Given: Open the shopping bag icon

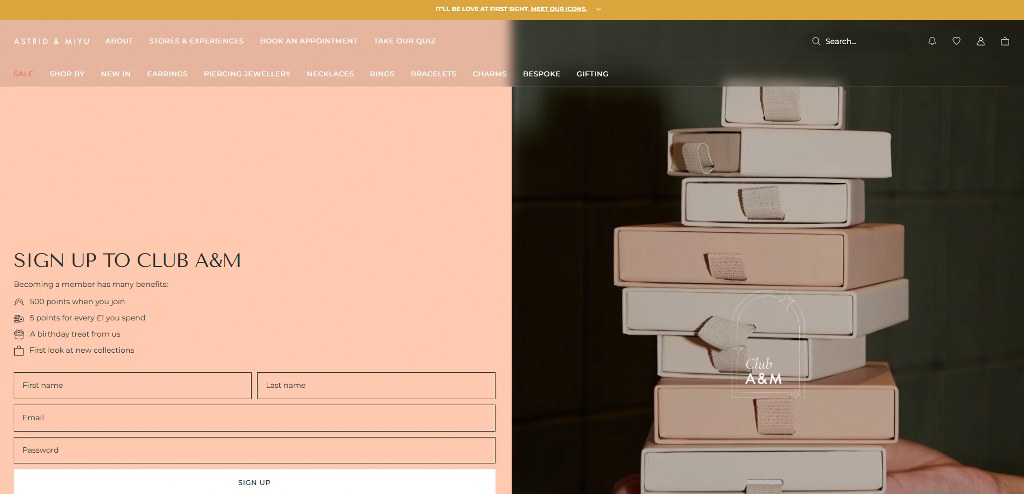Looking at the screenshot, I should point(1005,41).
